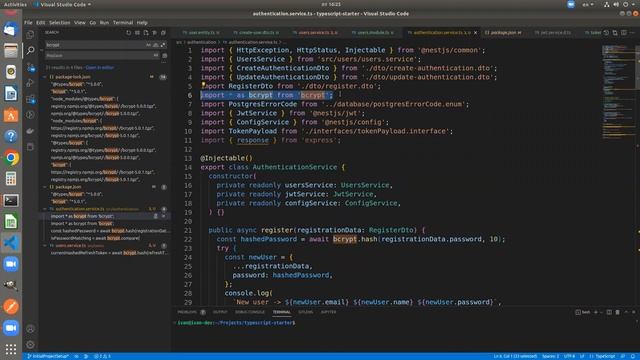Image resolution: width=640 pixels, height=360 pixels.
Task: Open a new search editor
Action: [x=146, y=33]
